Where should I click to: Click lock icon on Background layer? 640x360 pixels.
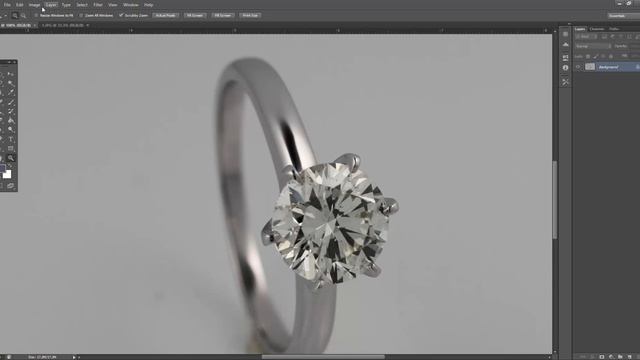click(x=638, y=67)
